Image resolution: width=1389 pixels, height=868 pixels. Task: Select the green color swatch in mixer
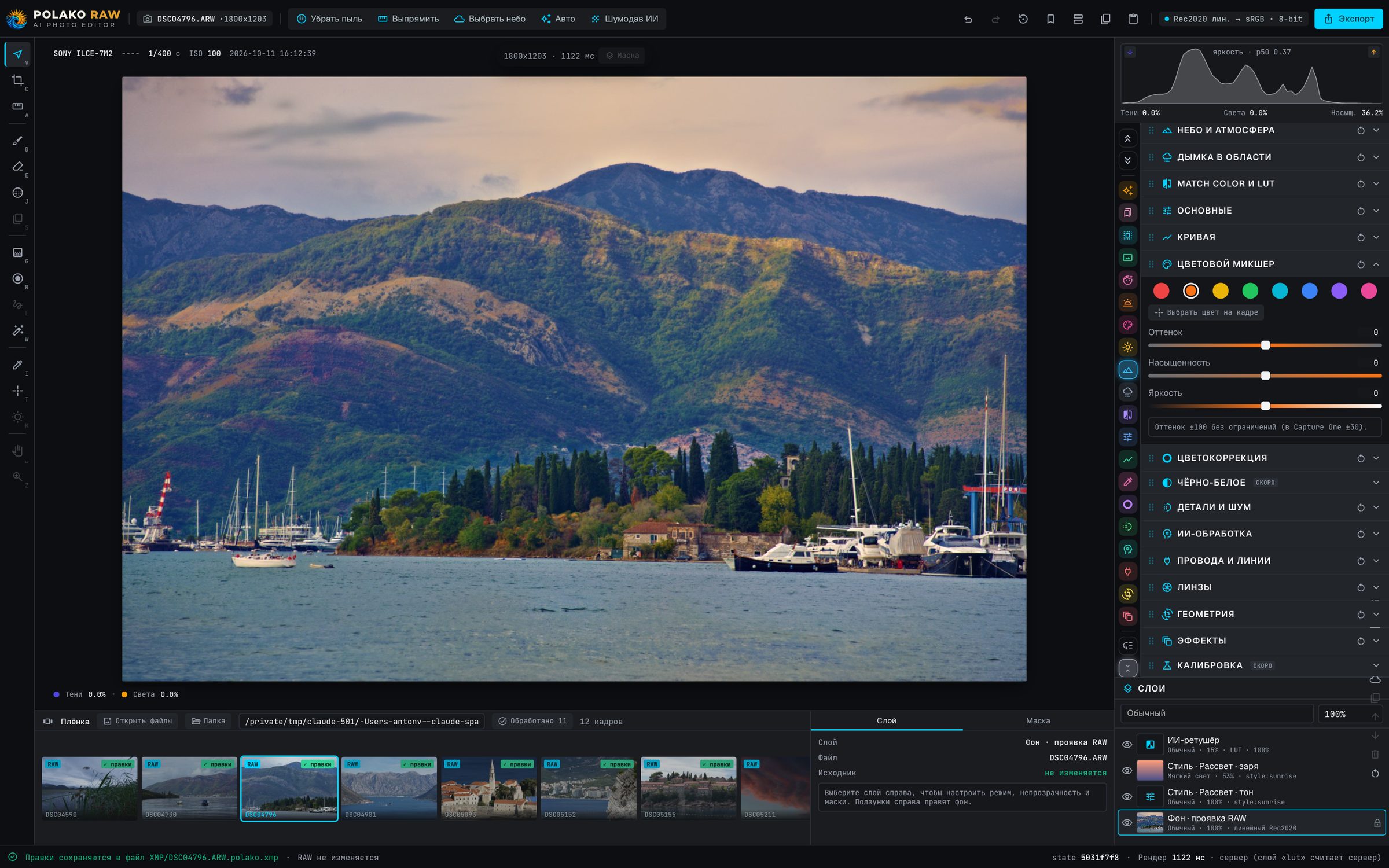(1250, 290)
